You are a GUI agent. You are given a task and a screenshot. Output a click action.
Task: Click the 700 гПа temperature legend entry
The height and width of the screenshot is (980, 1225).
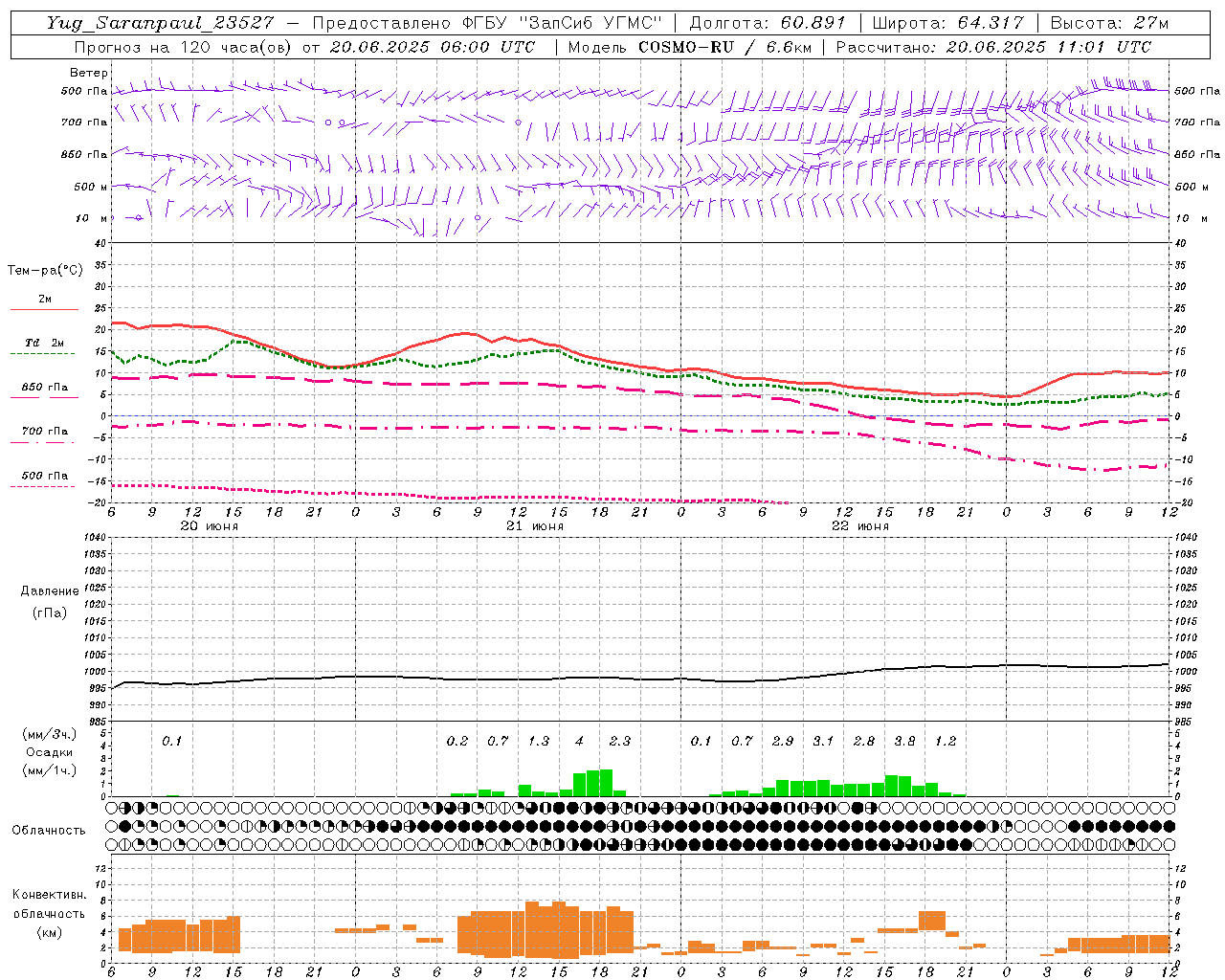(45, 431)
